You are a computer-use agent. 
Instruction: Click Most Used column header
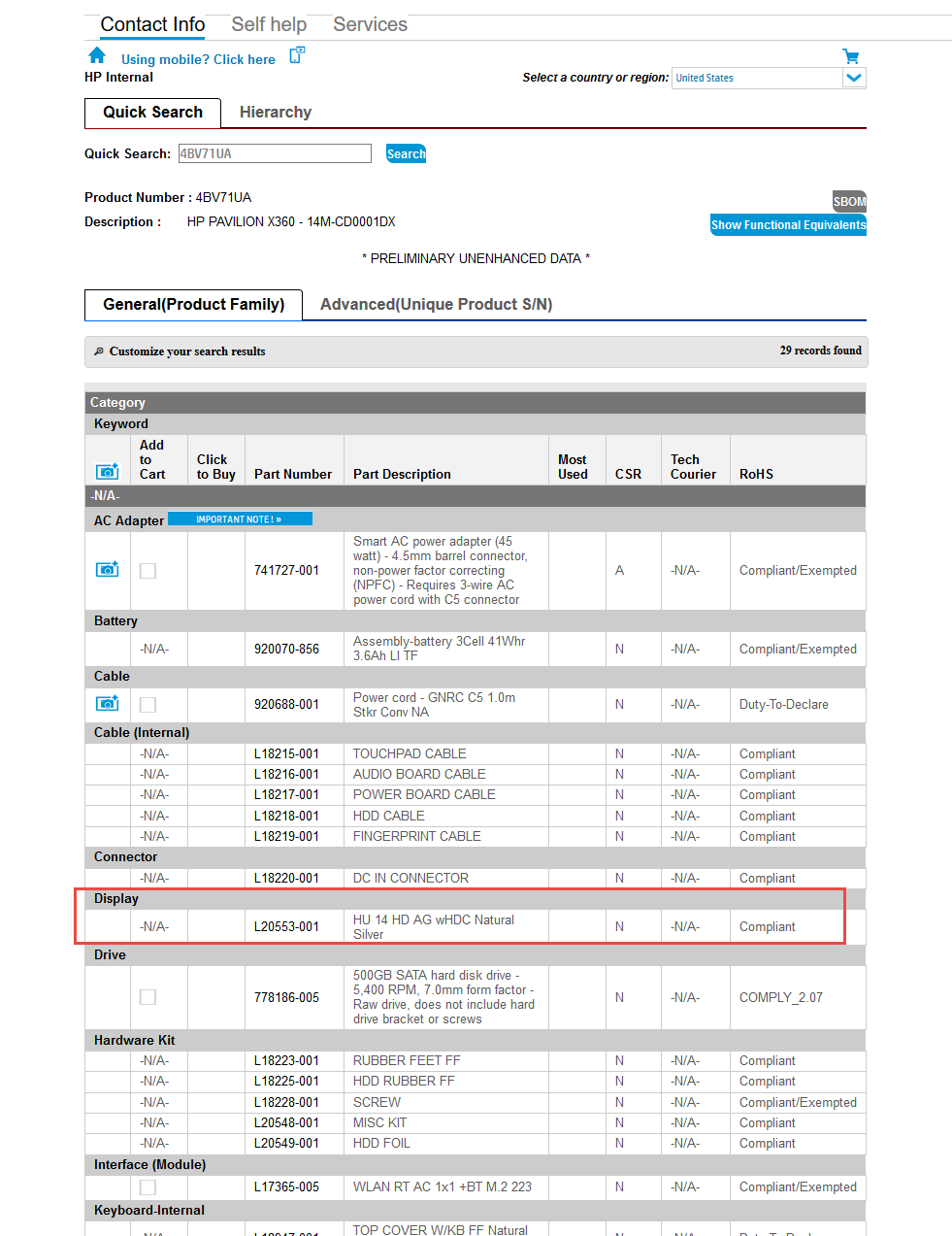coord(573,467)
